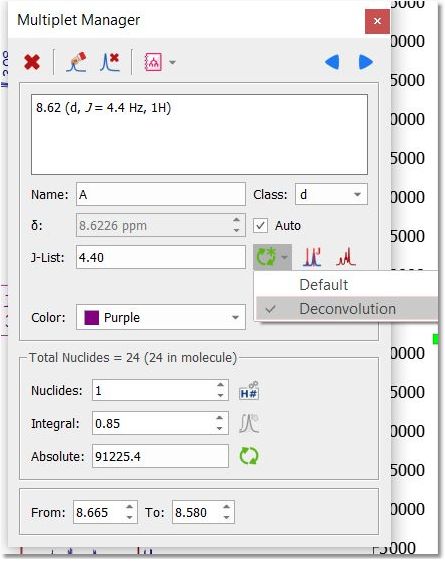The height and width of the screenshot is (561, 445).
Task: Select Deconvolution from the J calculation menu
Action: pos(346,309)
